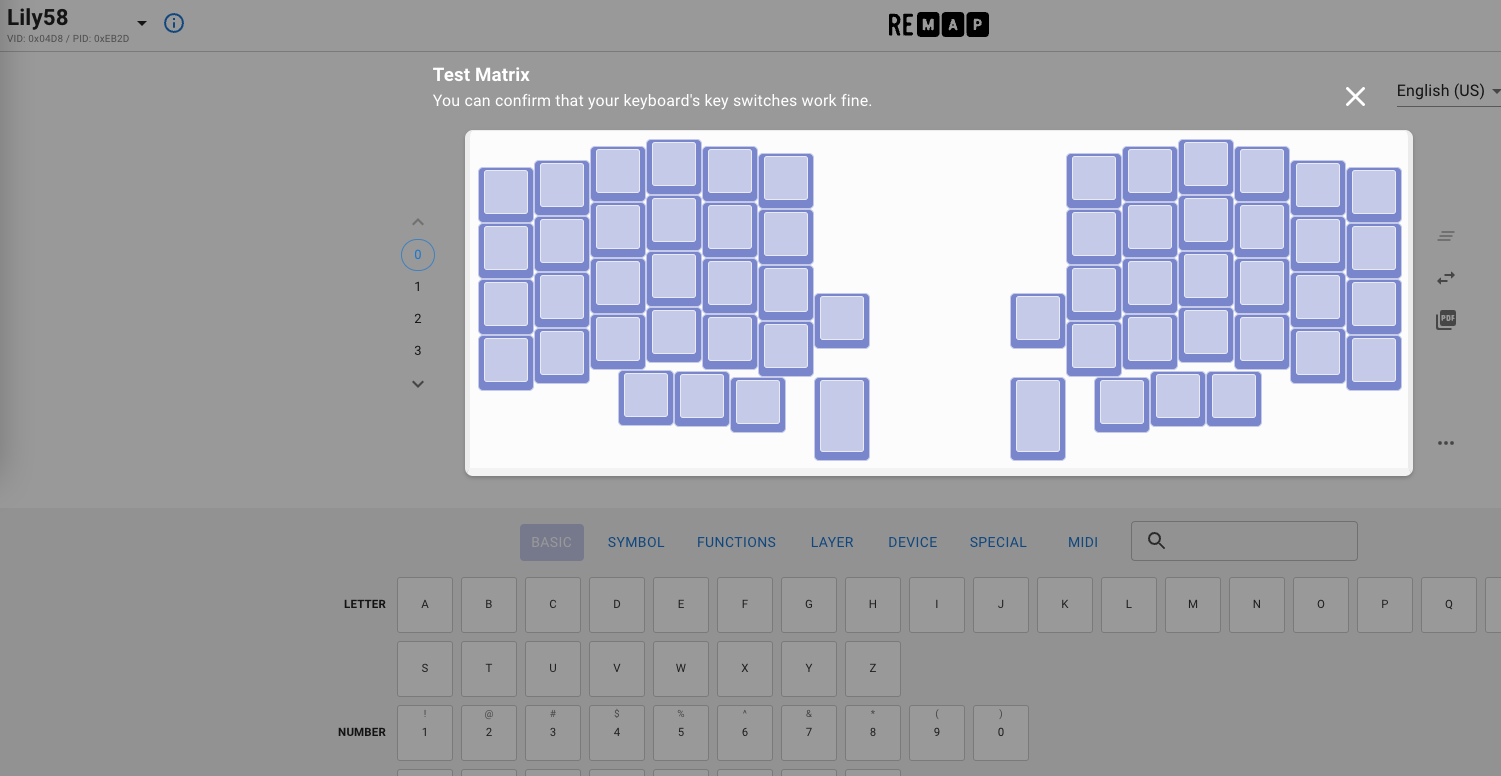
Task: Open keyboard info icon next to Lily58
Action: point(174,23)
